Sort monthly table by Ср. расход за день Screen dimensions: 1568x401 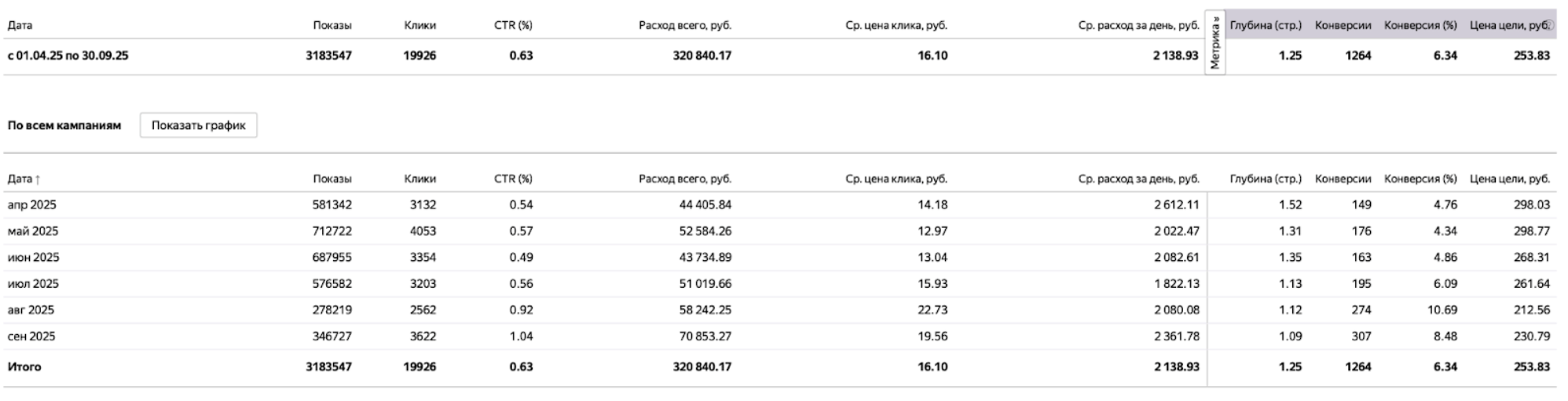[x=1138, y=178]
